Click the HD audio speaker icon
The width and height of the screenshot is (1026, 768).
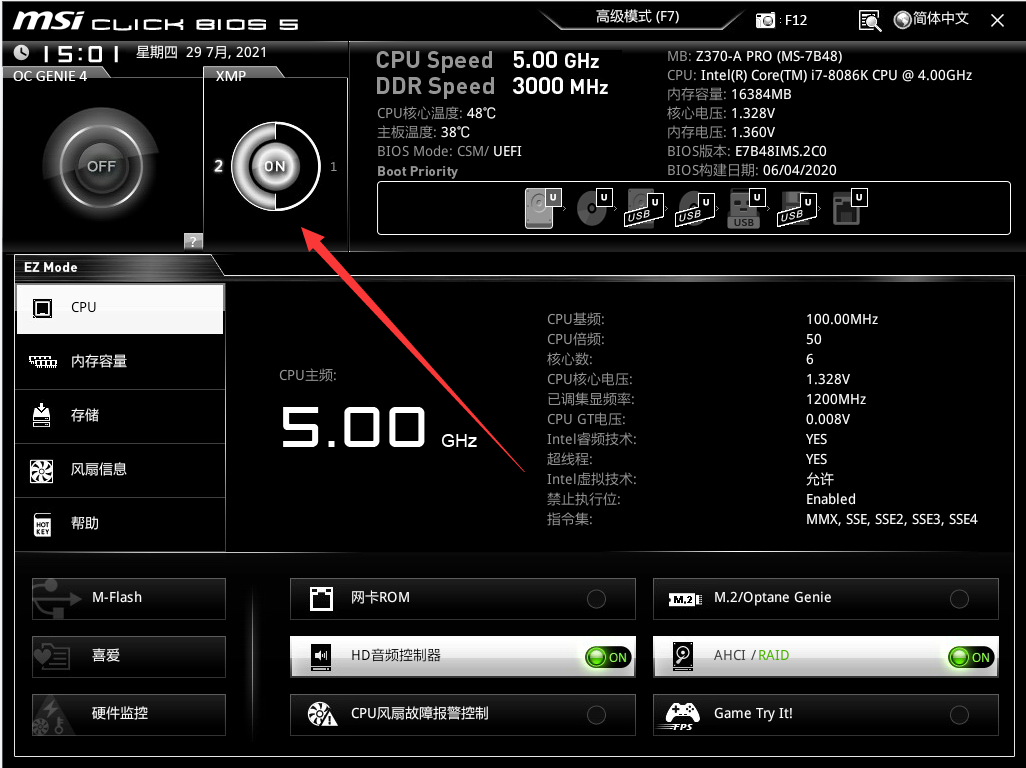tap(321, 655)
